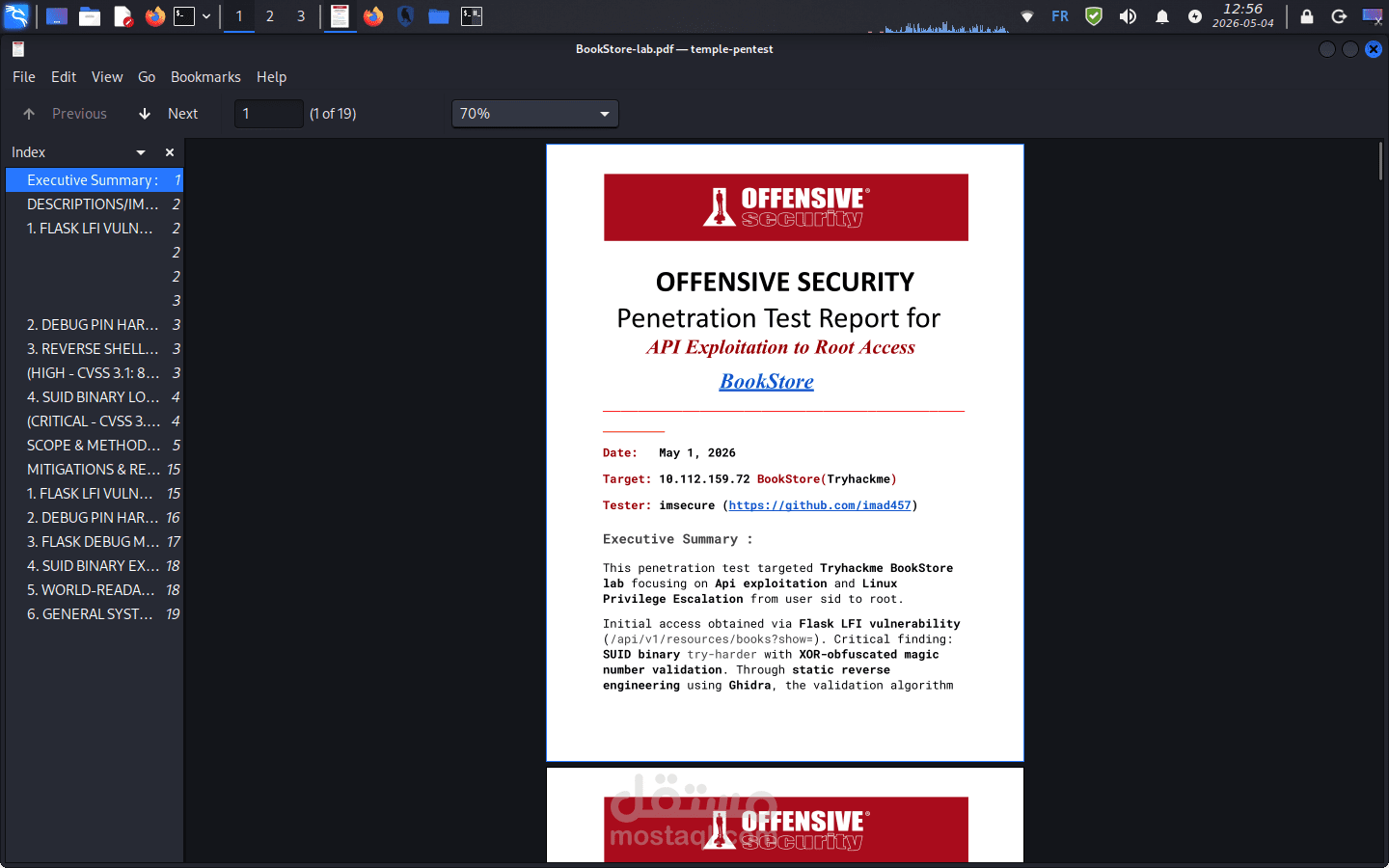Select the PDF viewer taskbar window button

[340, 16]
